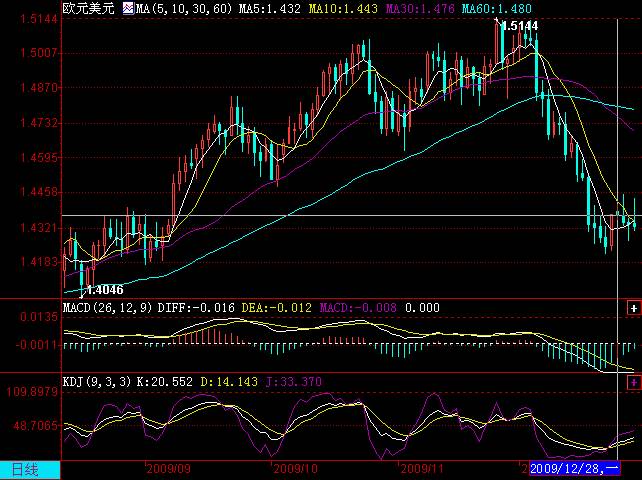642x480 pixels.
Task: Click the cyan MA60:1.480 label
Action: pyautogui.click(x=497, y=8)
